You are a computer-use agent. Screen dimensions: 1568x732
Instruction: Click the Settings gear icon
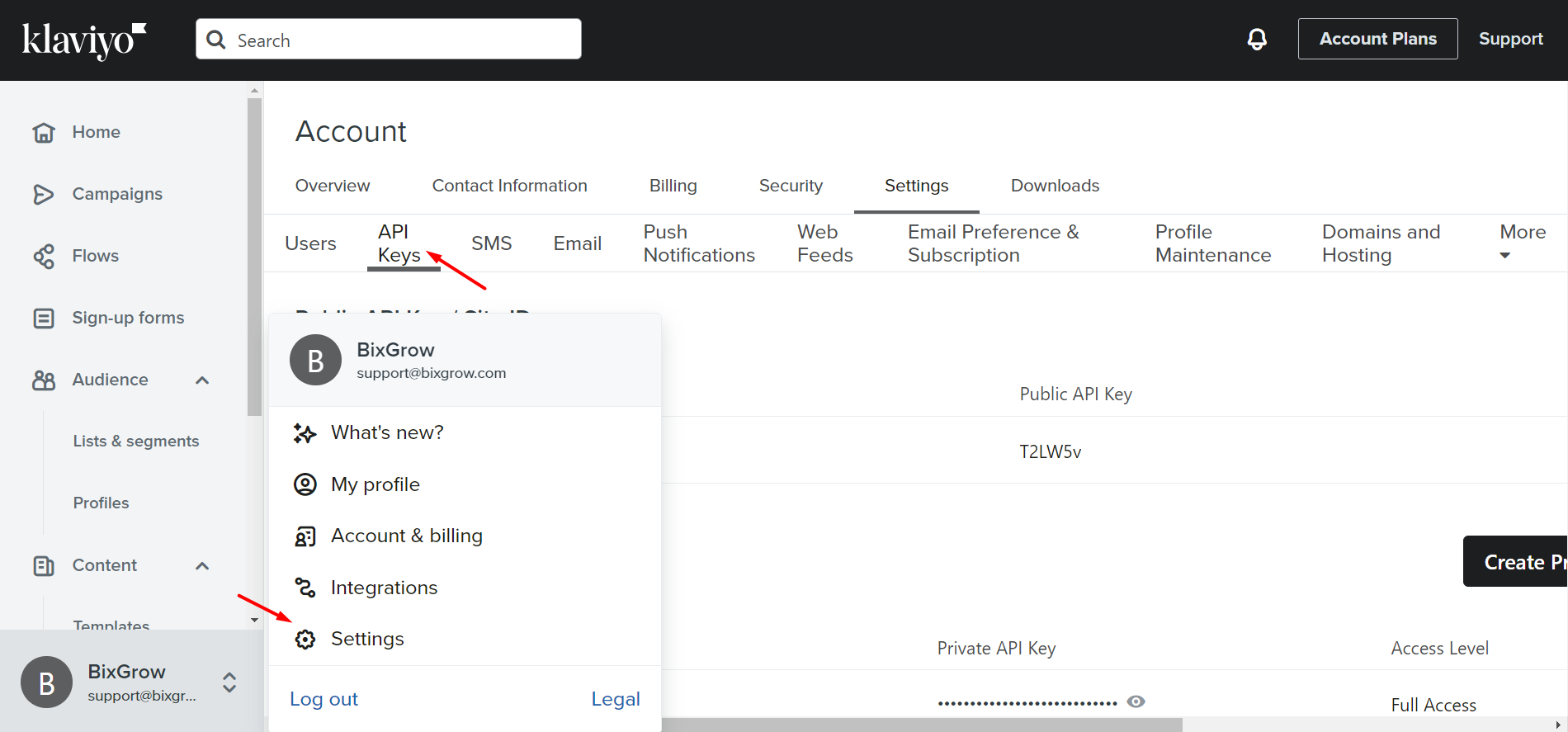(305, 640)
